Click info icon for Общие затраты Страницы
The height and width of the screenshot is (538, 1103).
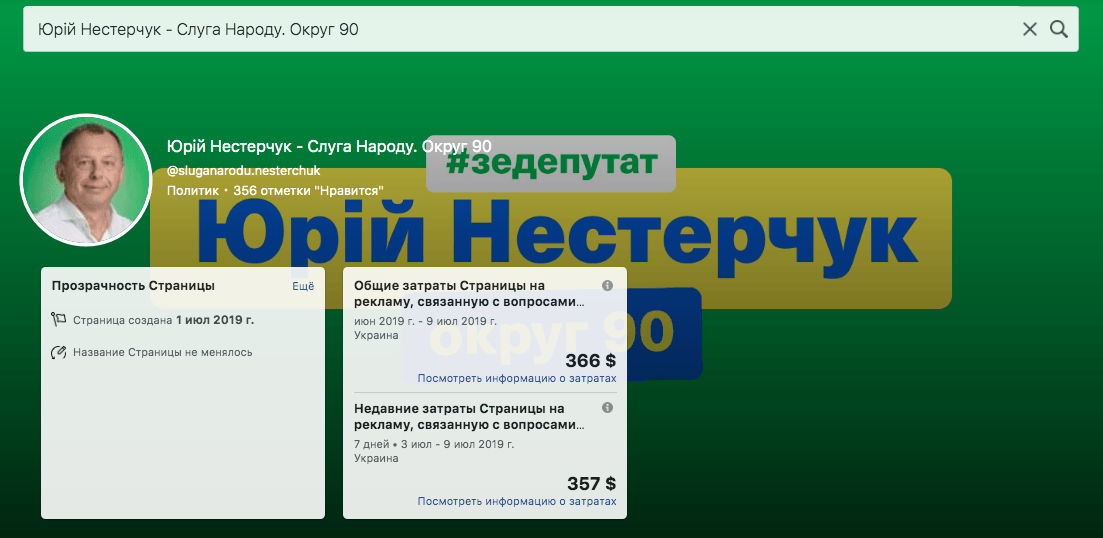[x=608, y=285]
